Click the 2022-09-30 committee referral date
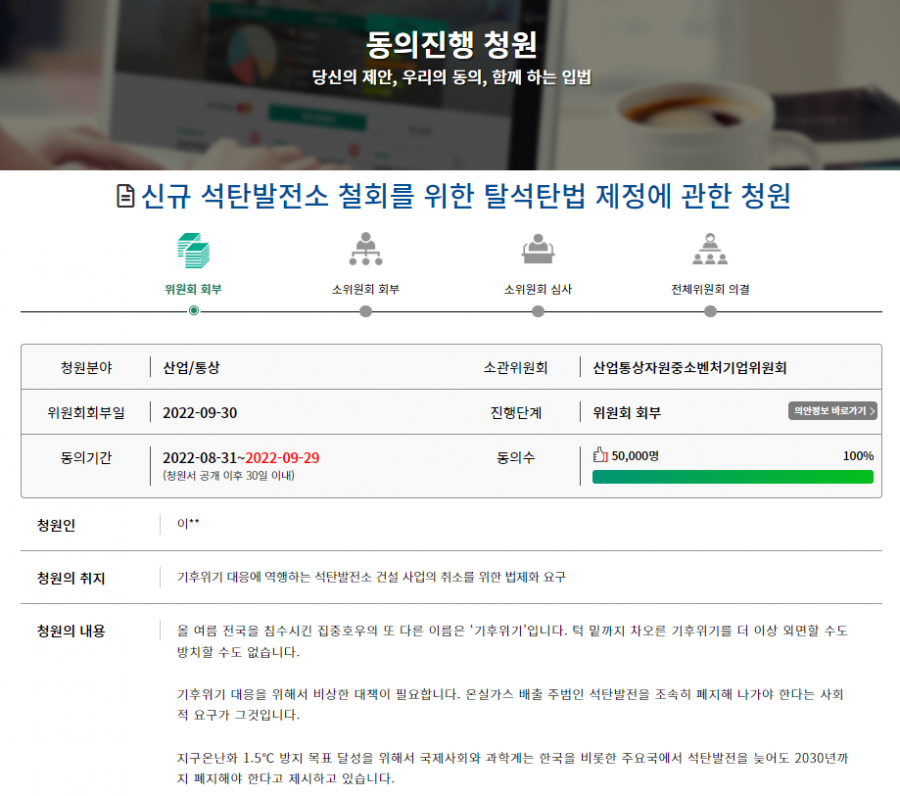Screen dimensions: 900x796 click(x=200, y=413)
